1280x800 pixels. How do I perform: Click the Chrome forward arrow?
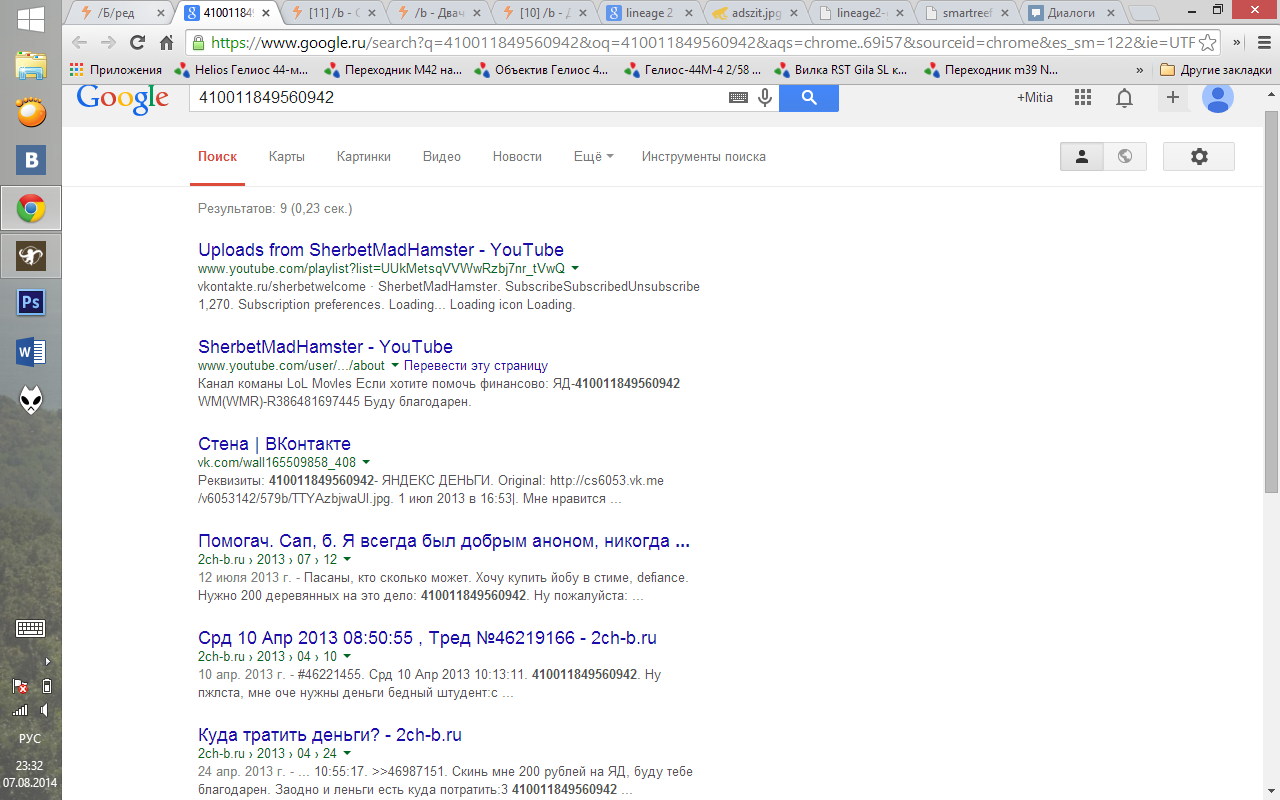point(108,42)
